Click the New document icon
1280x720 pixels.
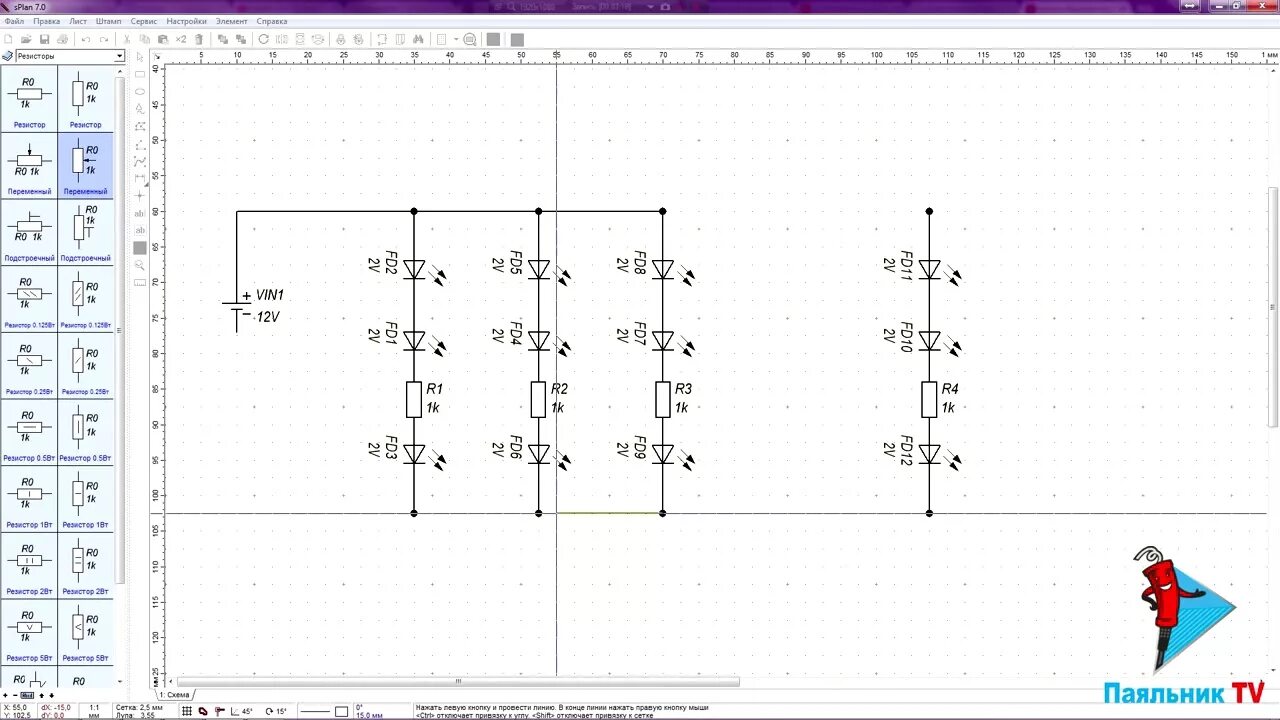coord(9,39)
